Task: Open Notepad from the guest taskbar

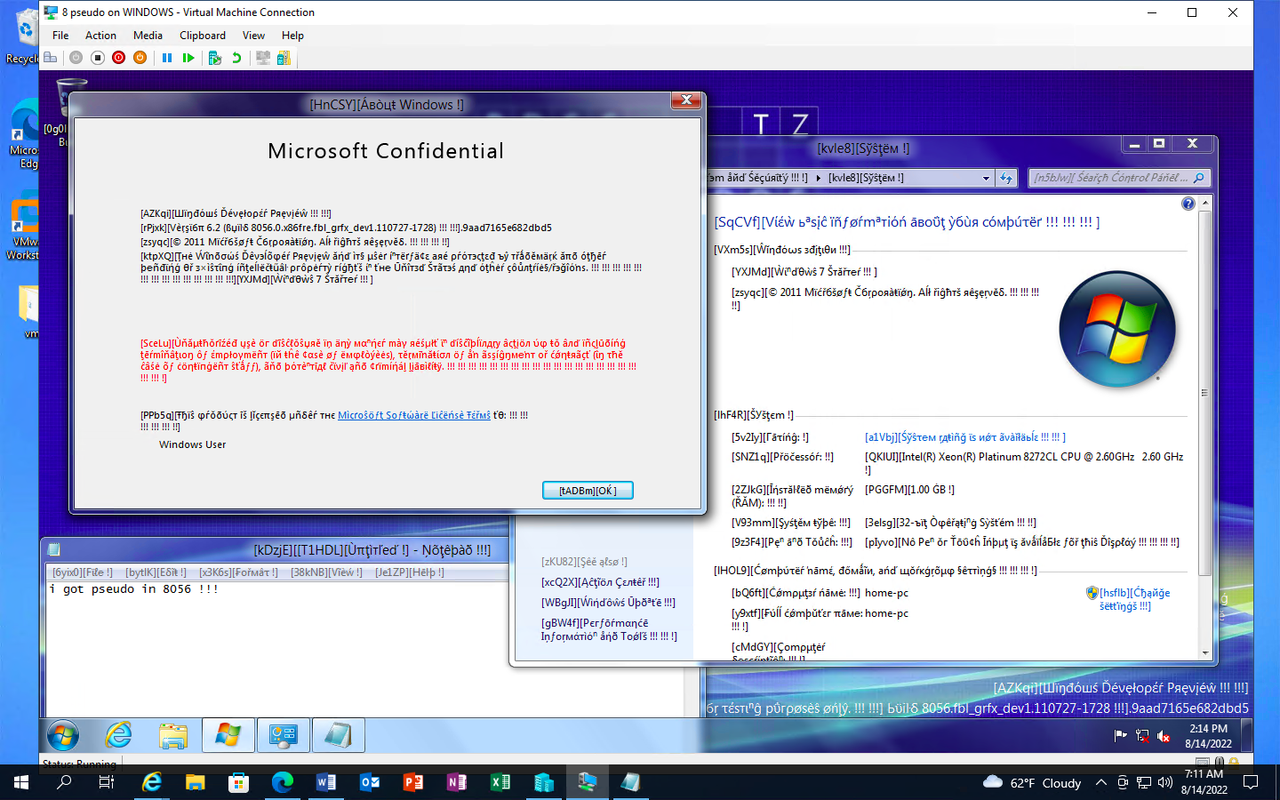Action: coord(338,735)
